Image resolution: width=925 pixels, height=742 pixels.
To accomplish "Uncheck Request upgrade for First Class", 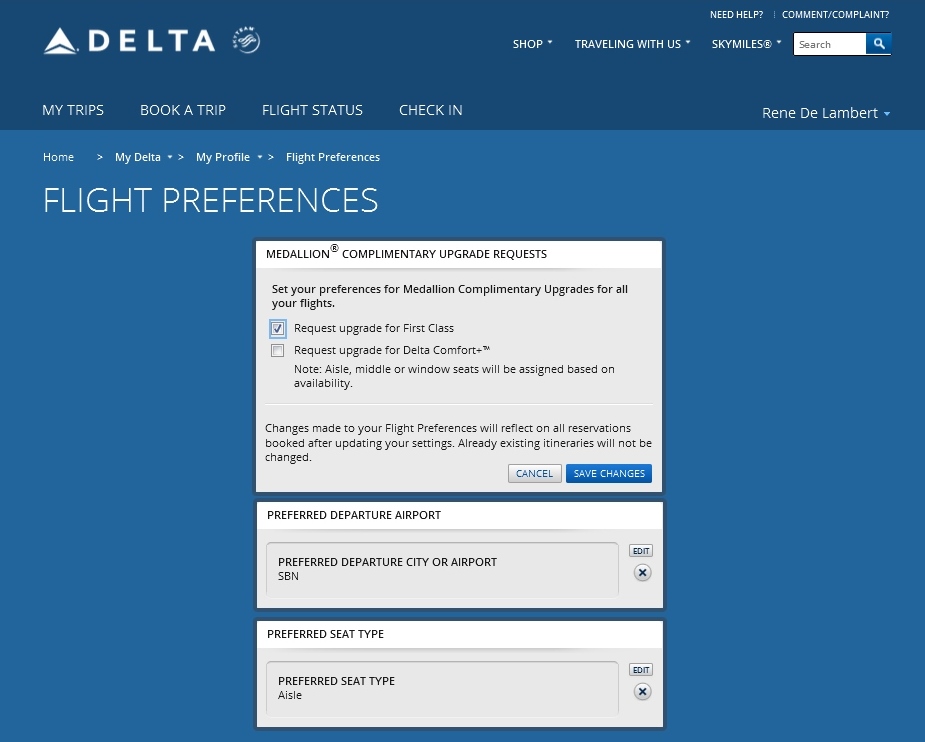I will coord(277,328).
